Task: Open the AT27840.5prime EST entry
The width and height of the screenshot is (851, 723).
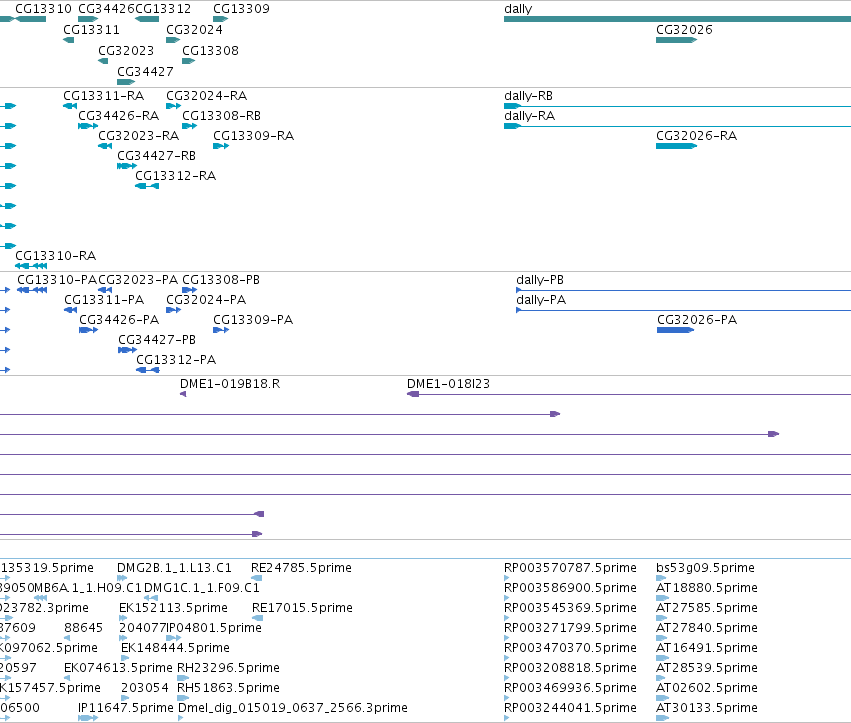Action: [x=662, y=638]
